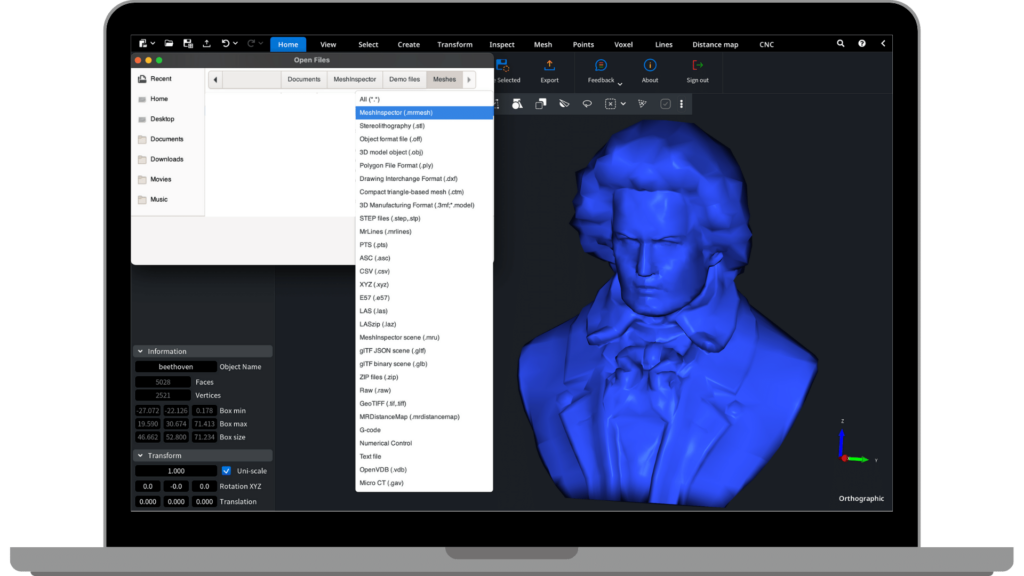Click the Export icon in the ribbon
The image size is (1024, 576).
coord(549,66)
